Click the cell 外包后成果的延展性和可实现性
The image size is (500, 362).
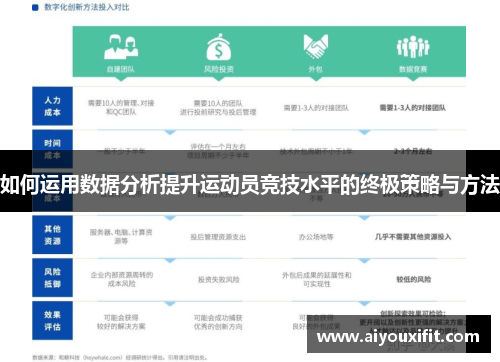pyautogui.click(x=317, y=279)
